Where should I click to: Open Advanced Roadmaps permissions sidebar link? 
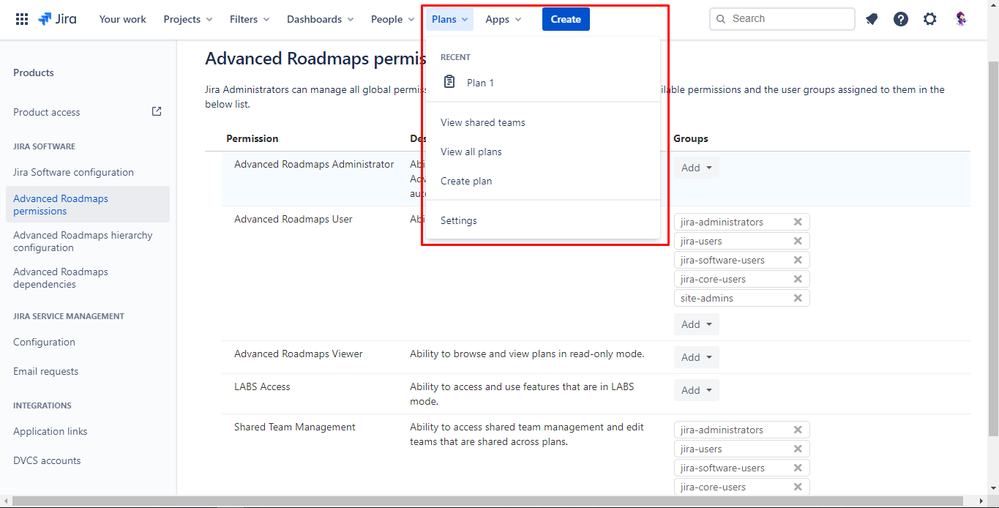coord(88,205)
